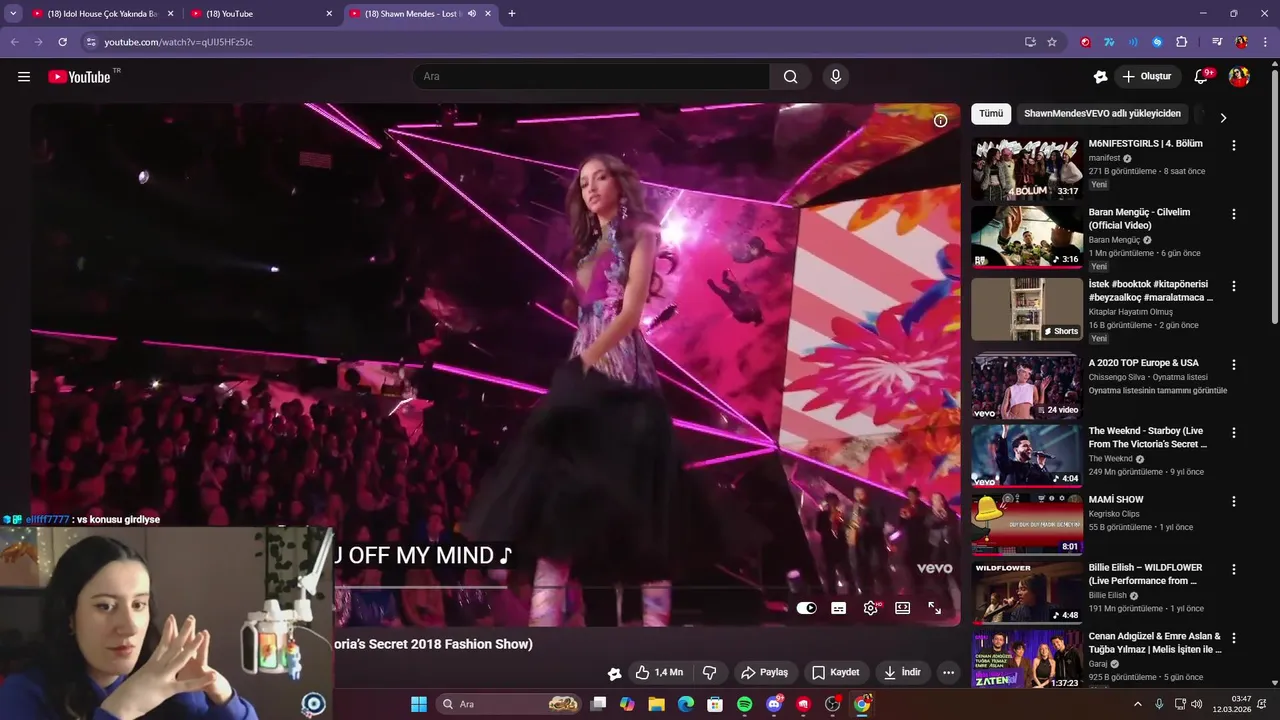Enter full screen mode

pyautogui.click(x=935, y=608)
